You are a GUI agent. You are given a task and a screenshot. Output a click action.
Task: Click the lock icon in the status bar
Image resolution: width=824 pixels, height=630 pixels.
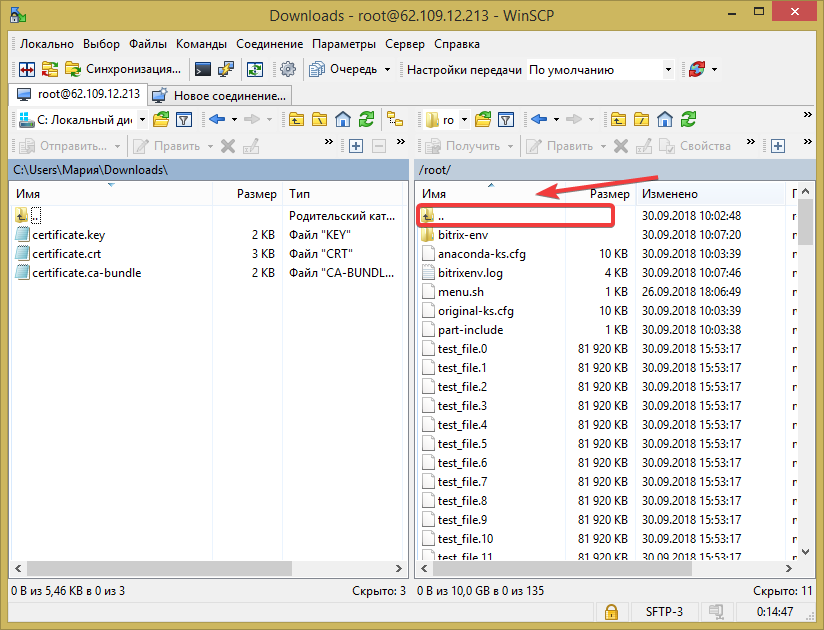[611, 612]
